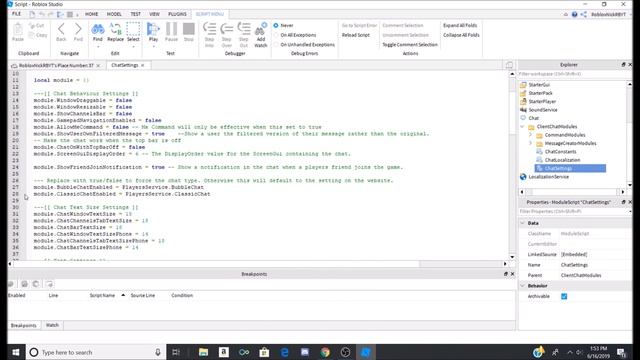Open the Select dropdown arrow
This screenshot has width=640, height=360.
click(x=133, y=47)
